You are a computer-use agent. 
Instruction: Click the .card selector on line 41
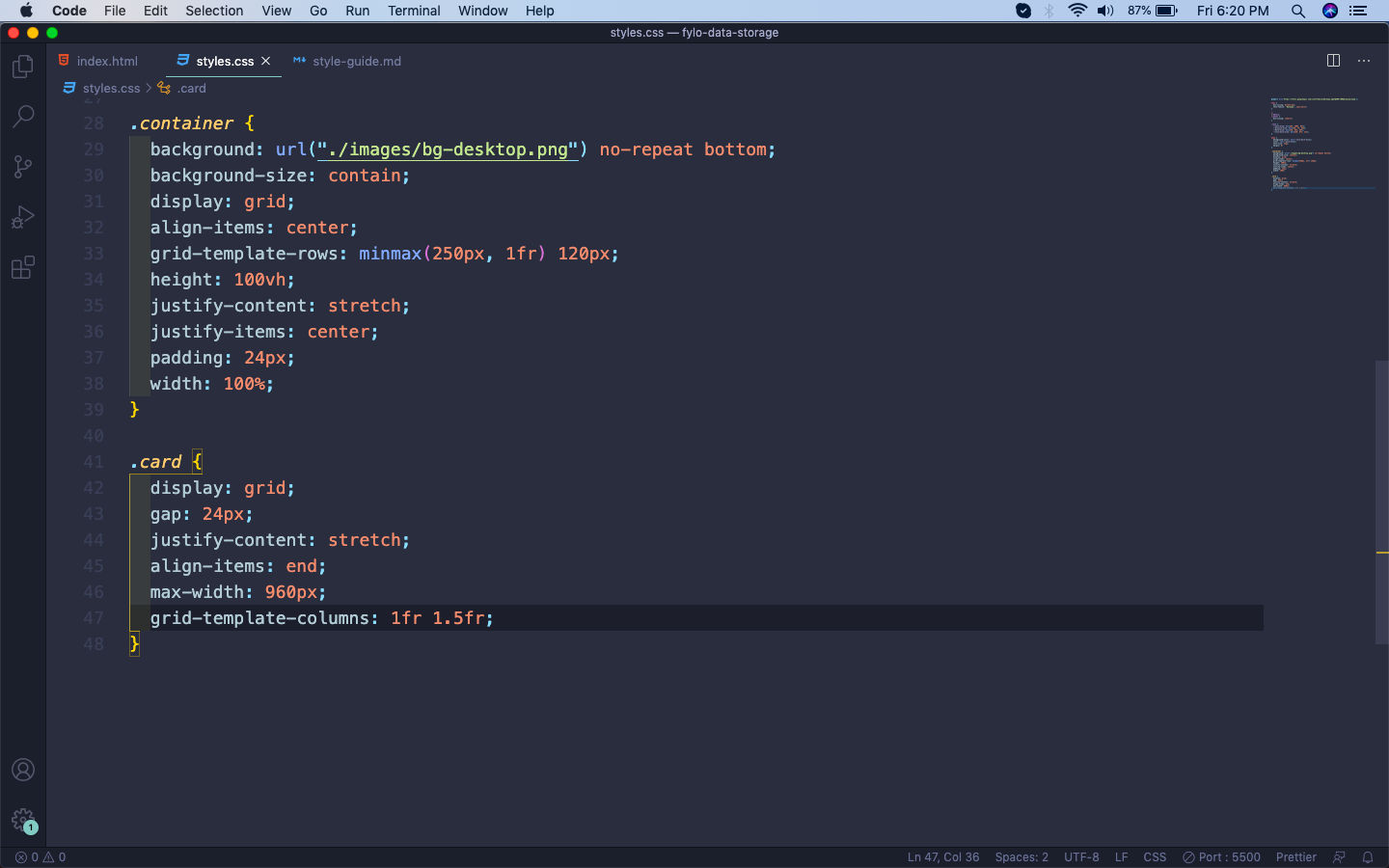click(155, 462)
